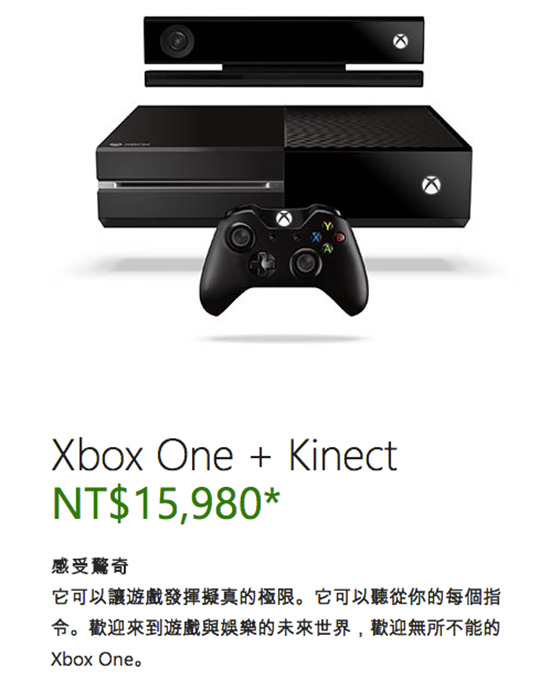550x690 pixels.
Task: Click the Xbox One + Kinect heading
Action: tap(224, 456)
